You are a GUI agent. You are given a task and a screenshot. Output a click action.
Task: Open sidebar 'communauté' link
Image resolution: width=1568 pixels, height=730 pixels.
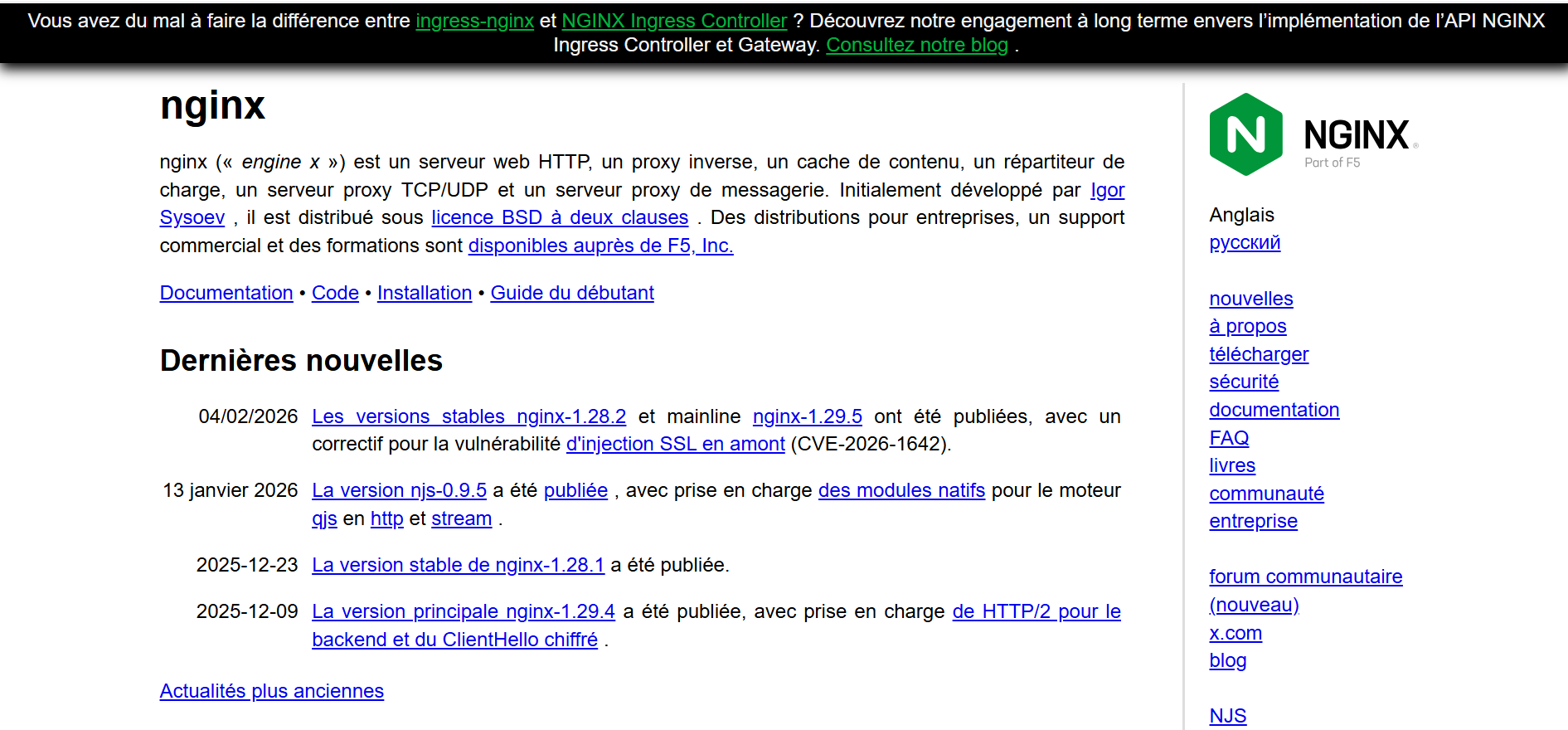tap(1266, 494)
